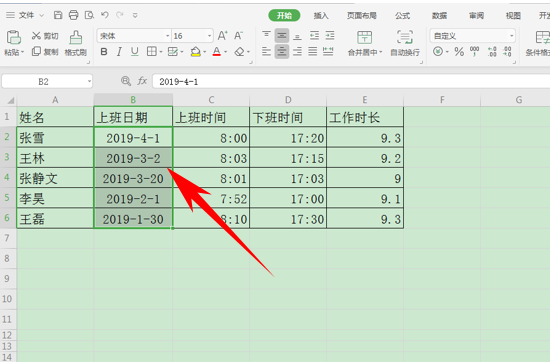Viewport: 550px width, 362px height.
Task: Open the font name dropdown 宋体
Action: tap(168, 36)
